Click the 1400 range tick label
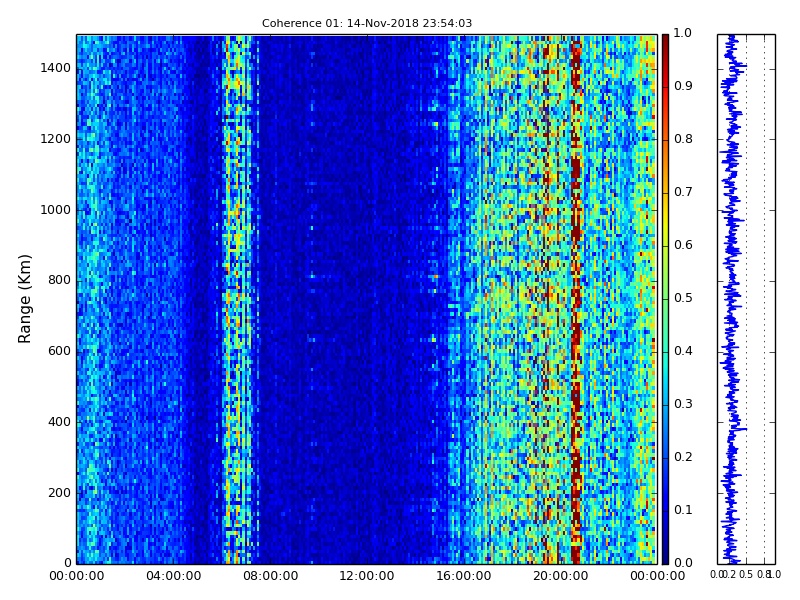Viewport: 800px width, 600px height. coord(56,68)
